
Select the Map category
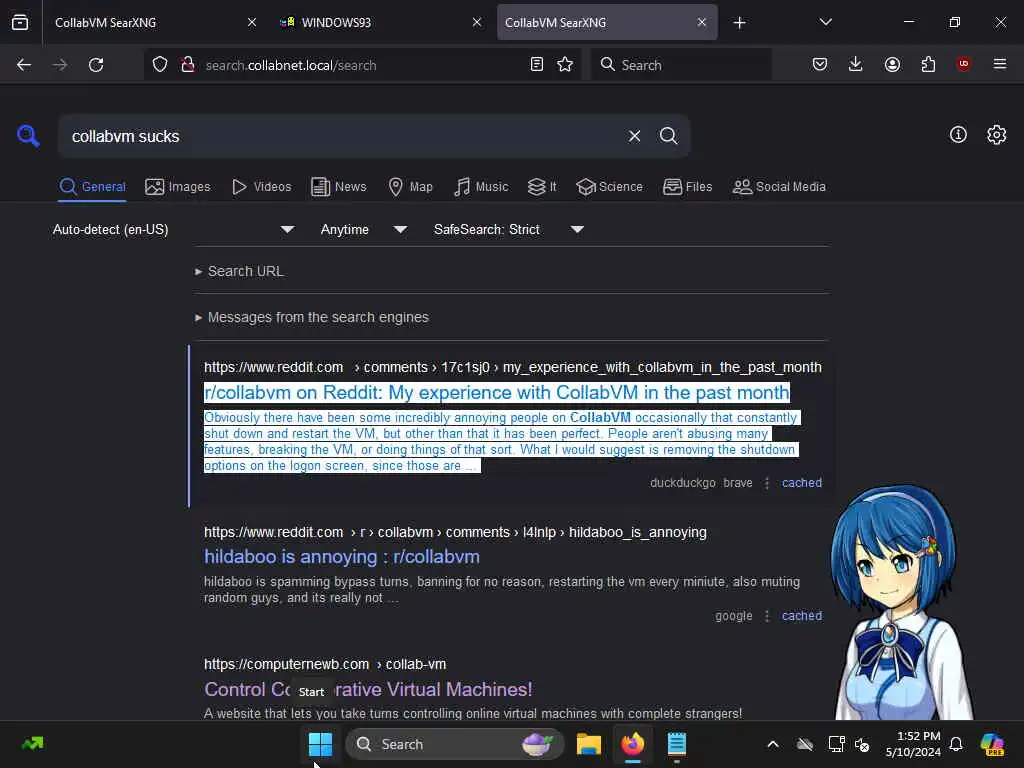pos(410,187)
